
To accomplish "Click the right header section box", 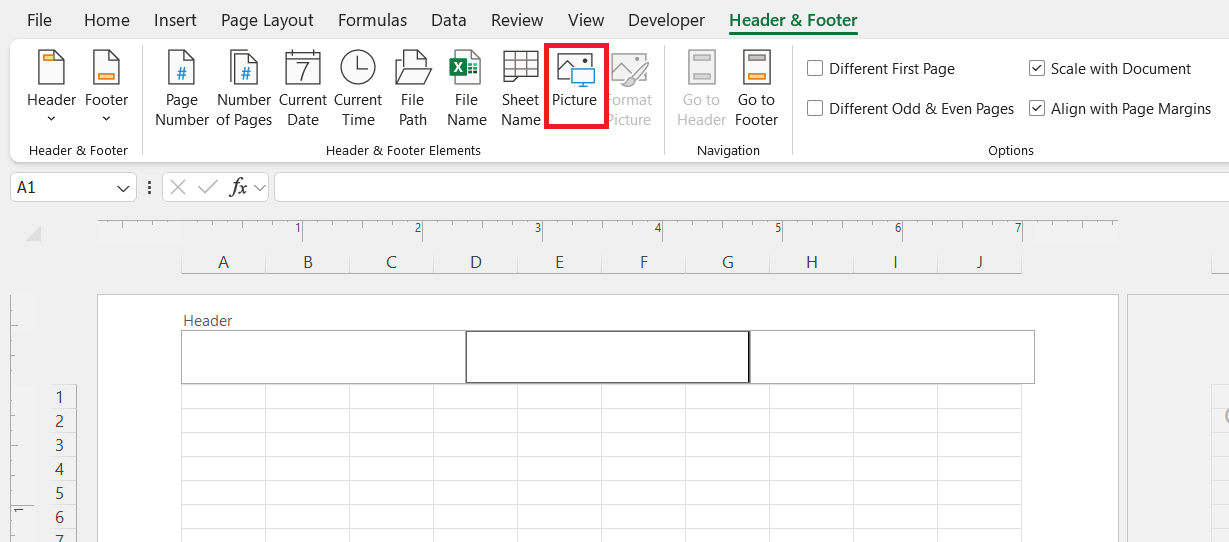I will [x=892, y=357].
